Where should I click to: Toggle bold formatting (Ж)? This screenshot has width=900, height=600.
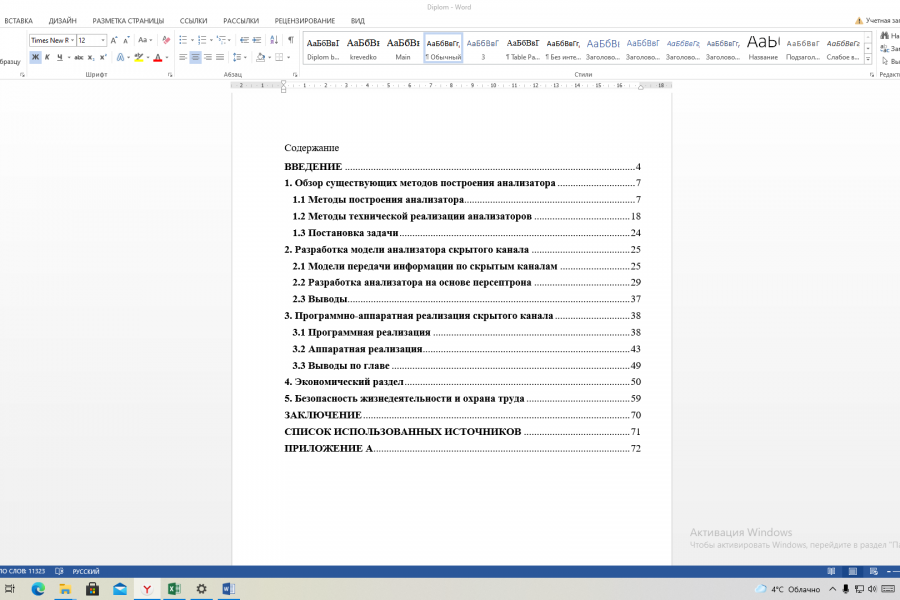tap(36, 57)
